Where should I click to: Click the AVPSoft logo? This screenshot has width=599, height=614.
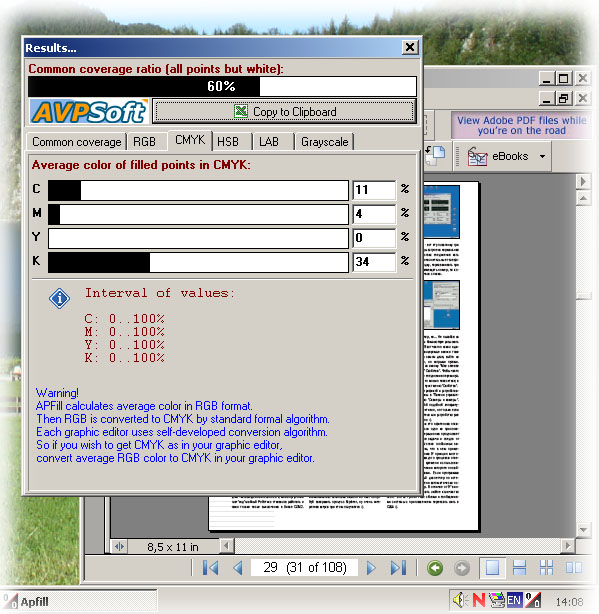89,112
